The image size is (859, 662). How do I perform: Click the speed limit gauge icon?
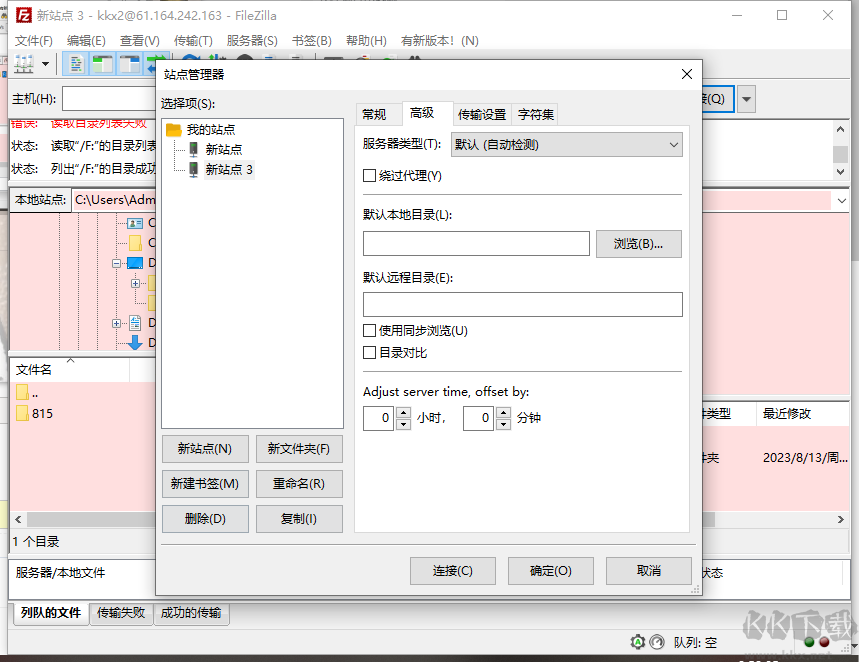[x=657, y=642]
